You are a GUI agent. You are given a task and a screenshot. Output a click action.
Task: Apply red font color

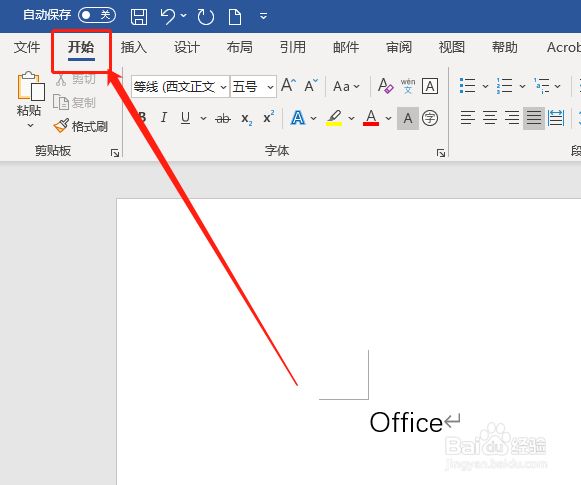coord(371,118)
